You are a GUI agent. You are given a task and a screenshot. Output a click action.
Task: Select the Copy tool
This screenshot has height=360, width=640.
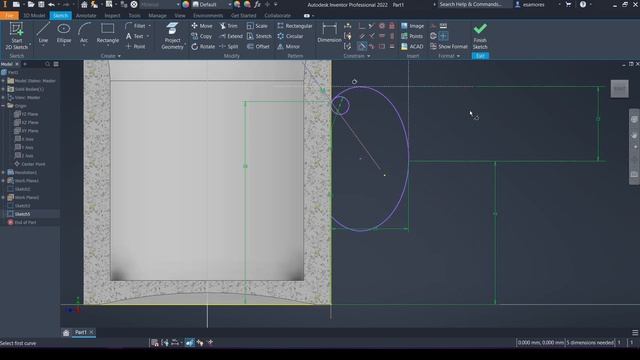pos(202,36)
